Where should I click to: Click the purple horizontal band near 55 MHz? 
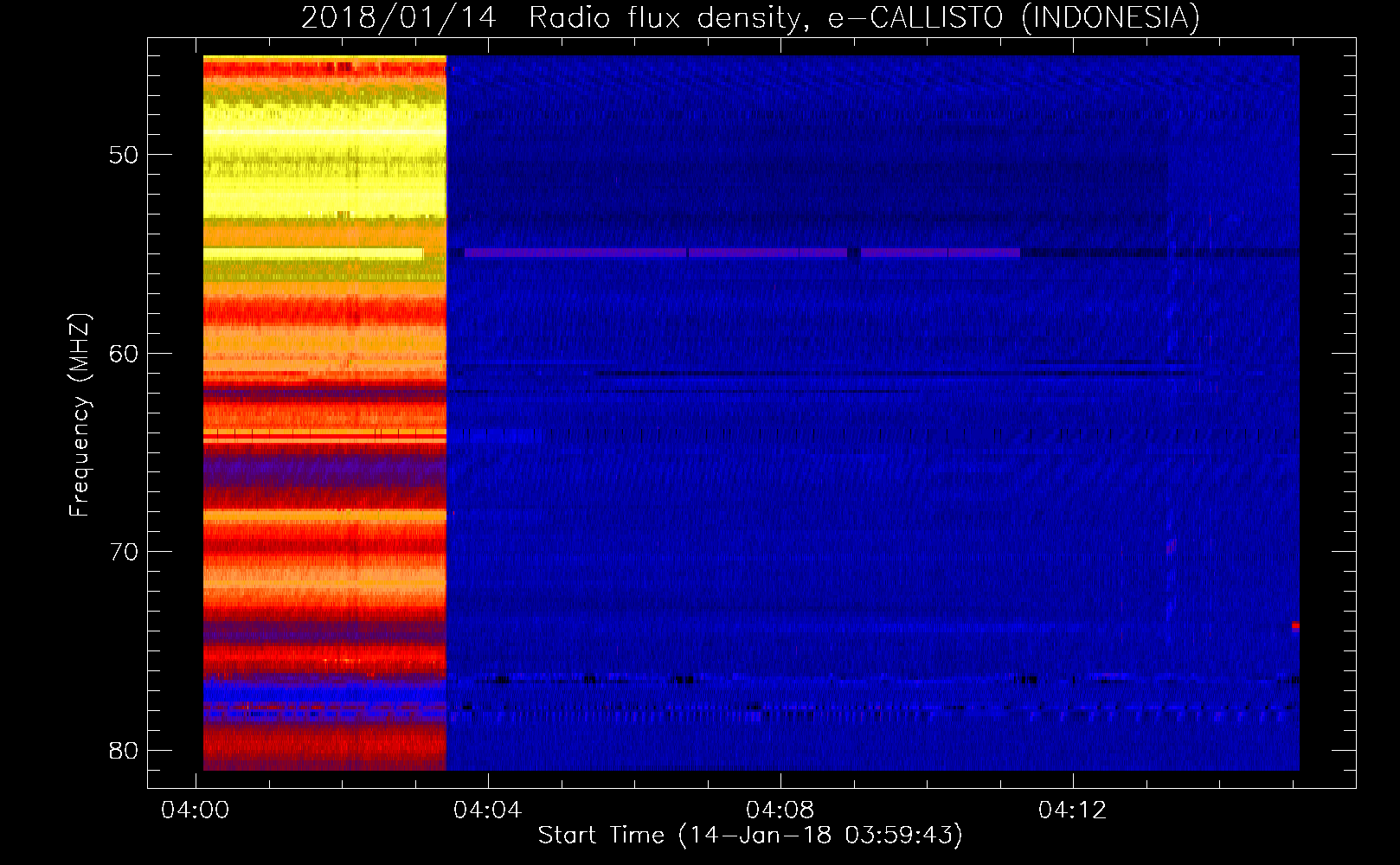pos(742,253)
